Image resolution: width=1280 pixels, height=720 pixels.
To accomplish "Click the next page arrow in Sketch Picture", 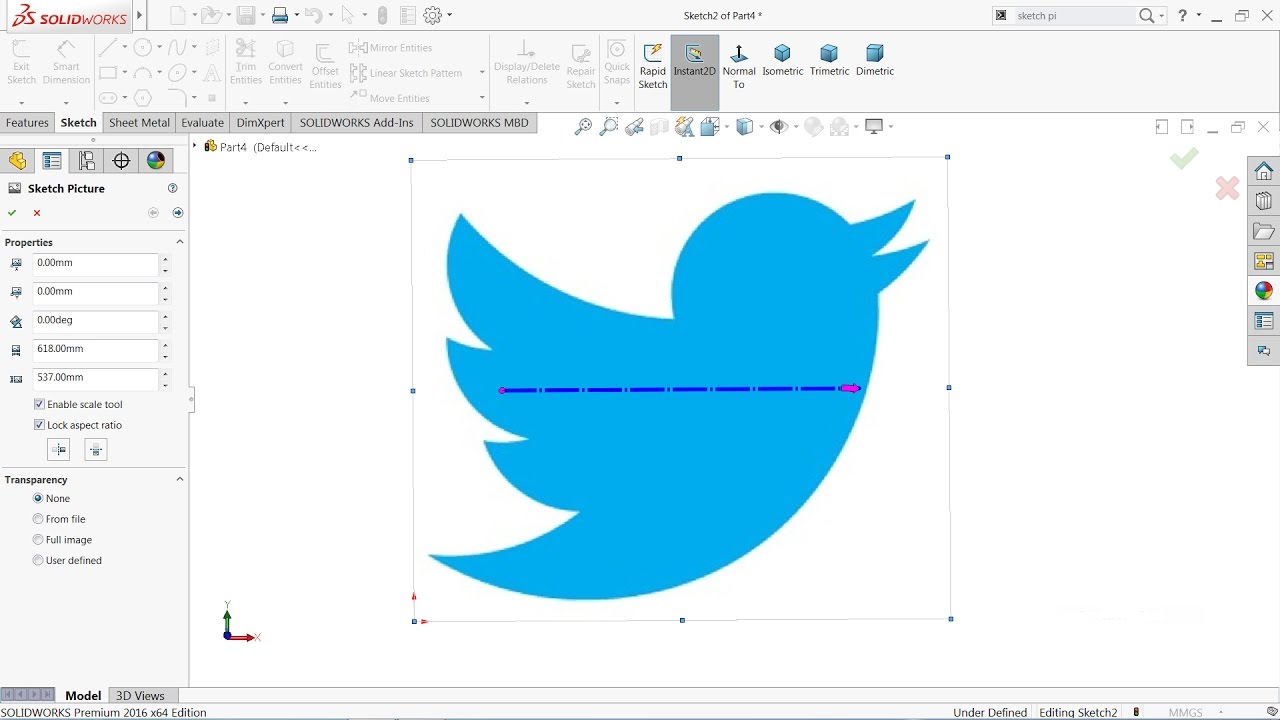I will click(x=178, y=213).
